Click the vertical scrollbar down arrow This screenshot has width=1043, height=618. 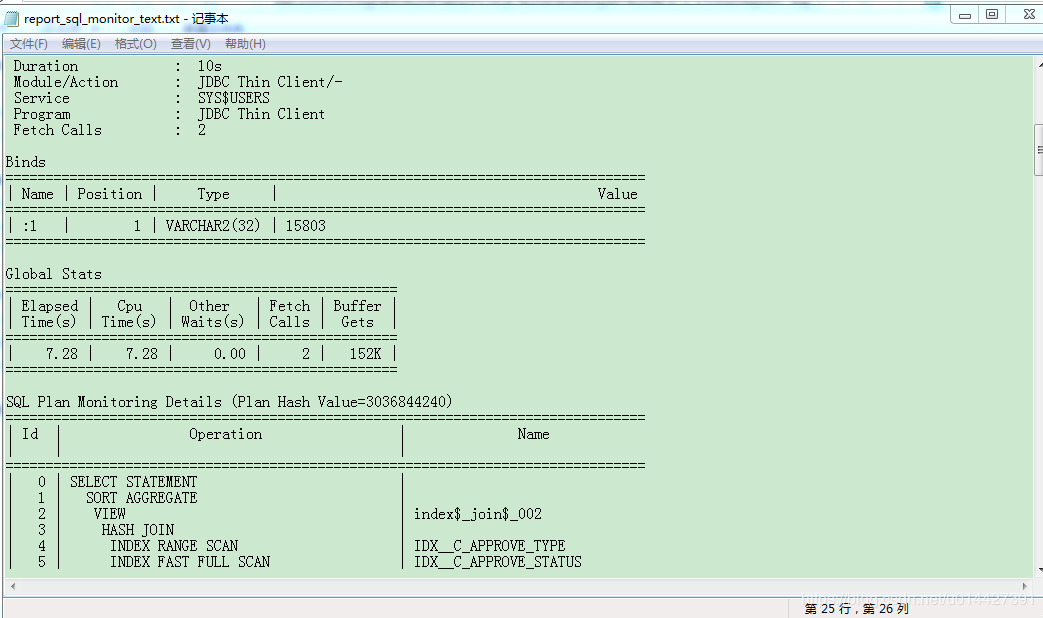pos(1038,570)
